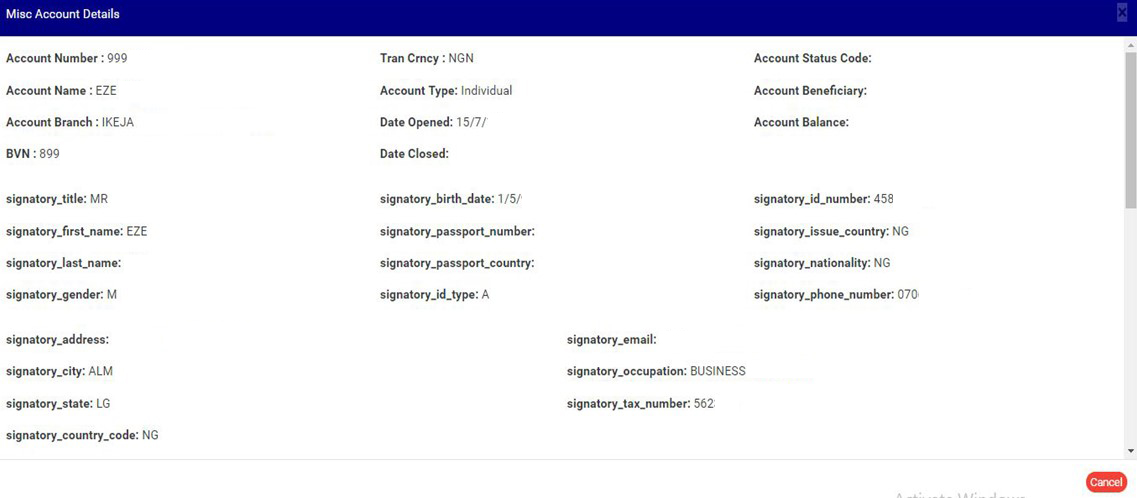Click the signatory_phone_number value
Screen dimensions: 1137x498
[x=907, y=295]
